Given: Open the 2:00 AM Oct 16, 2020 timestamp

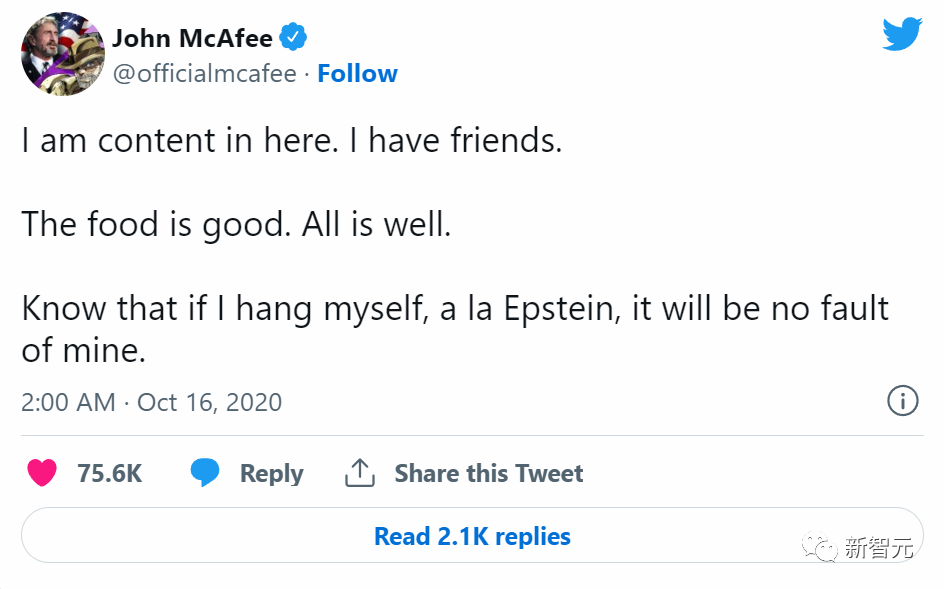Looking at the screenshot, I should coord(151,402).
